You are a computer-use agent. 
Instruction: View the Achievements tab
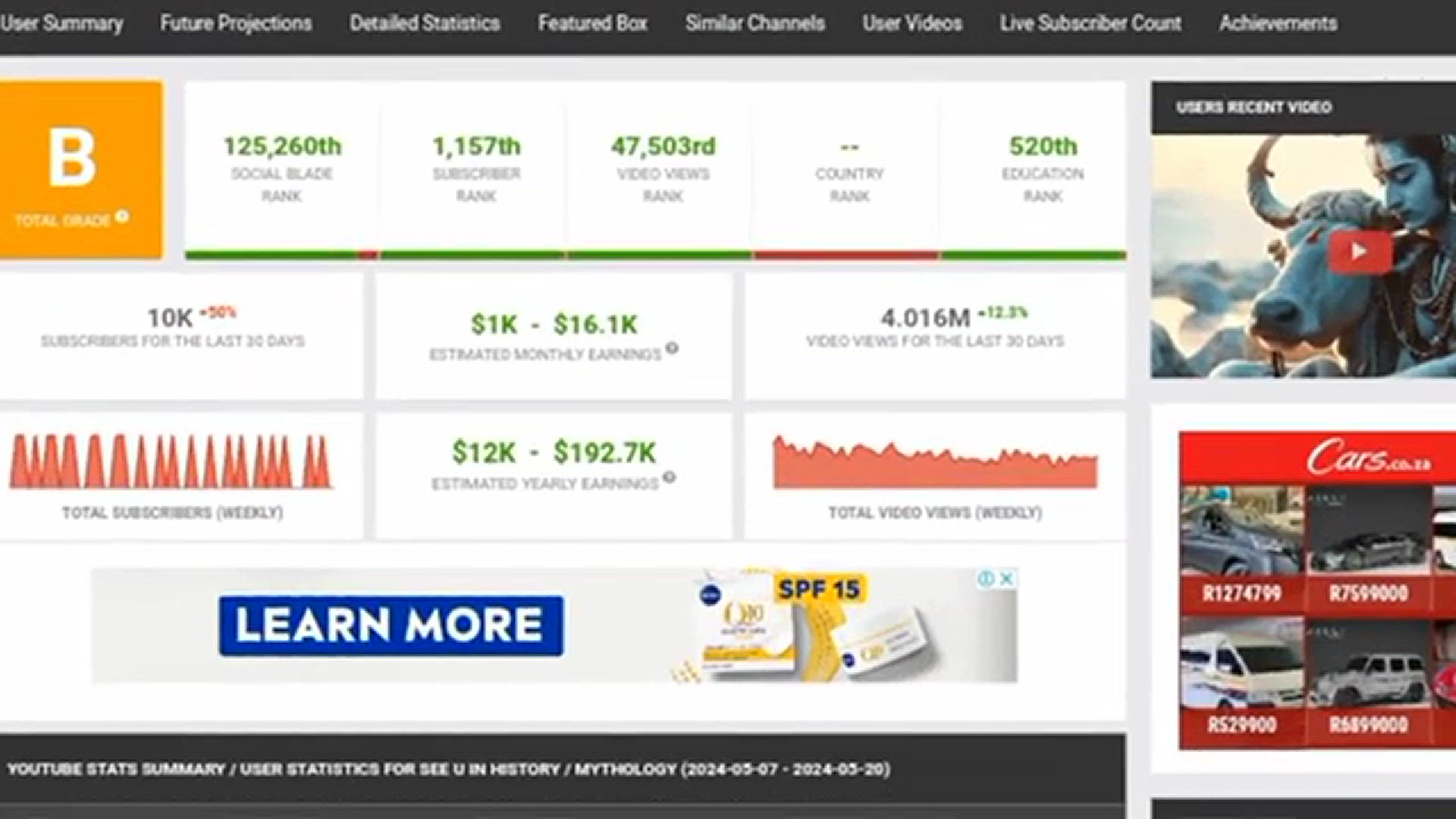(1278, 24)
